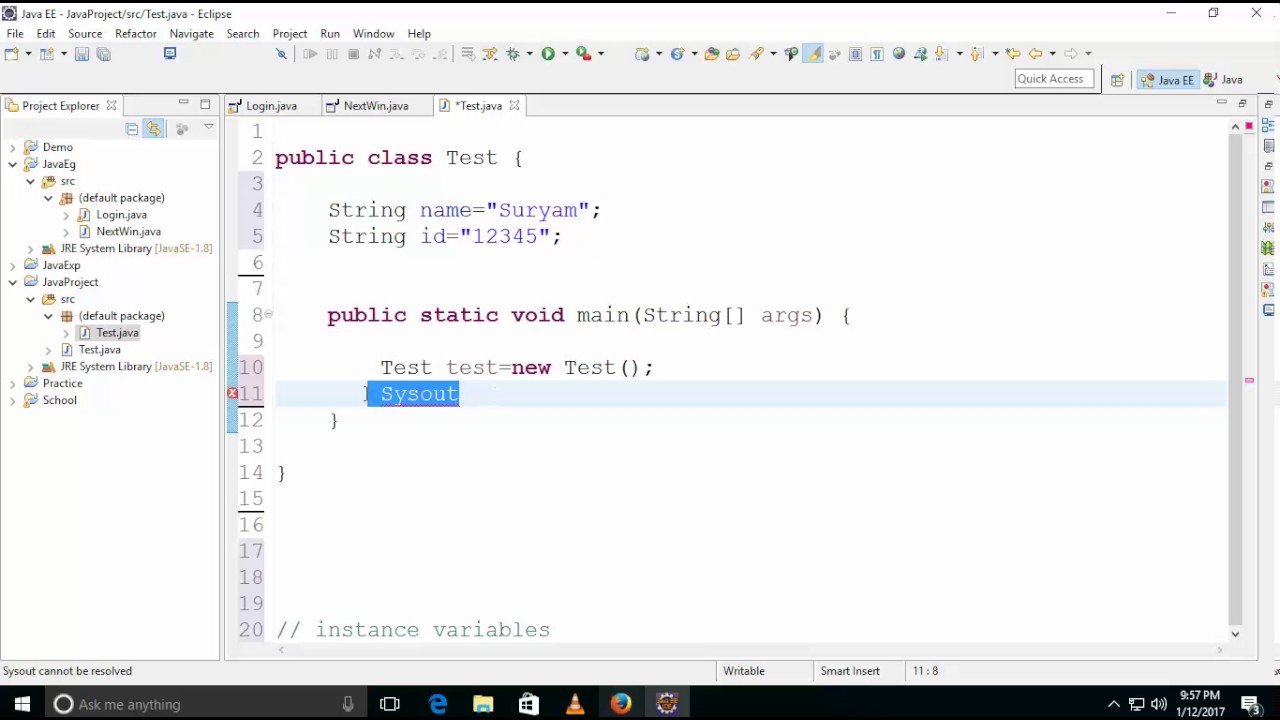This screenshot has height=720, width=1280.
Task: Minimize the Project Explorer panel
Action: click(x=183, y=103)
